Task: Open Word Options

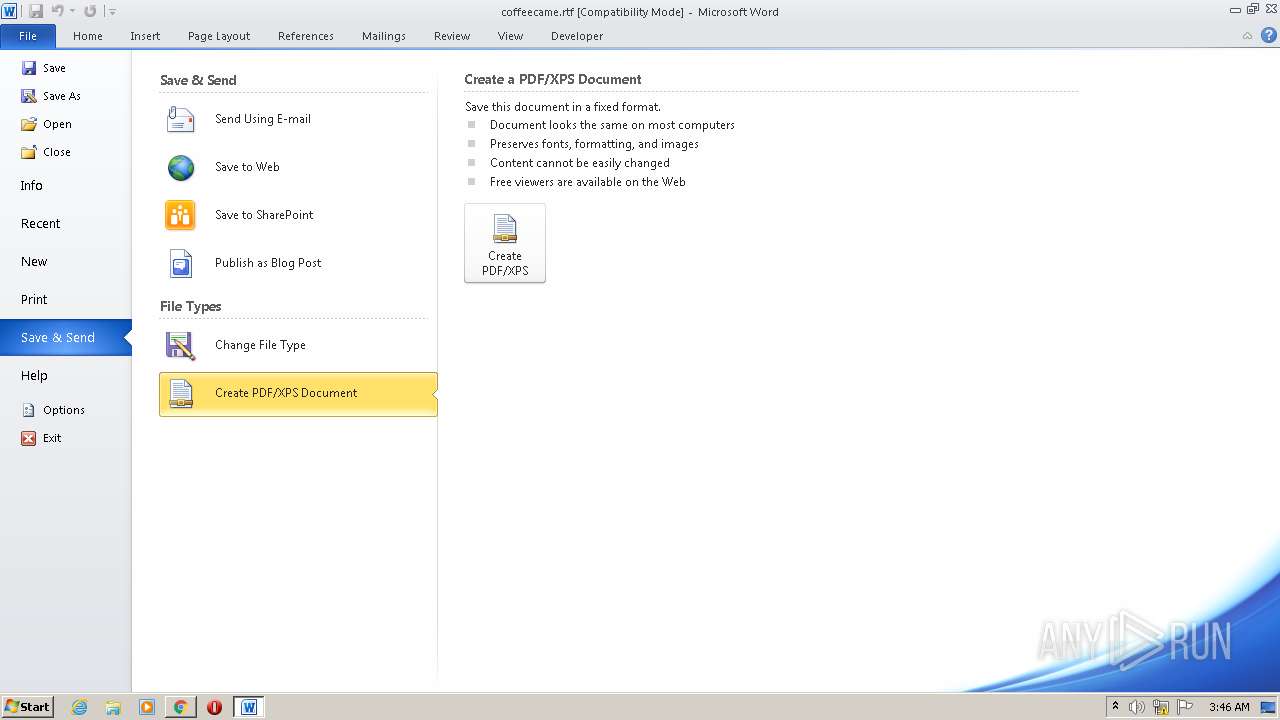Action: point(65,410)
